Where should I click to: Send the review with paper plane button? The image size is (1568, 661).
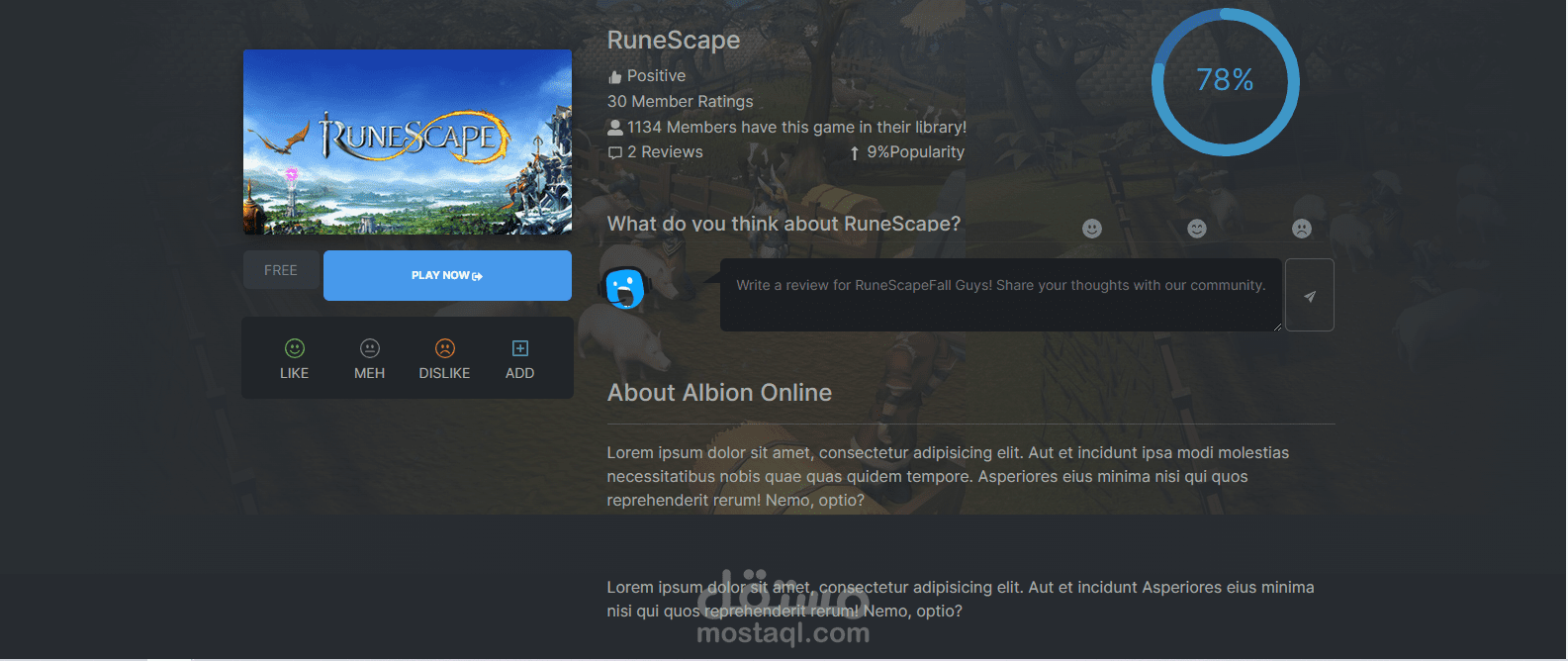click(x=1309, y=295)
